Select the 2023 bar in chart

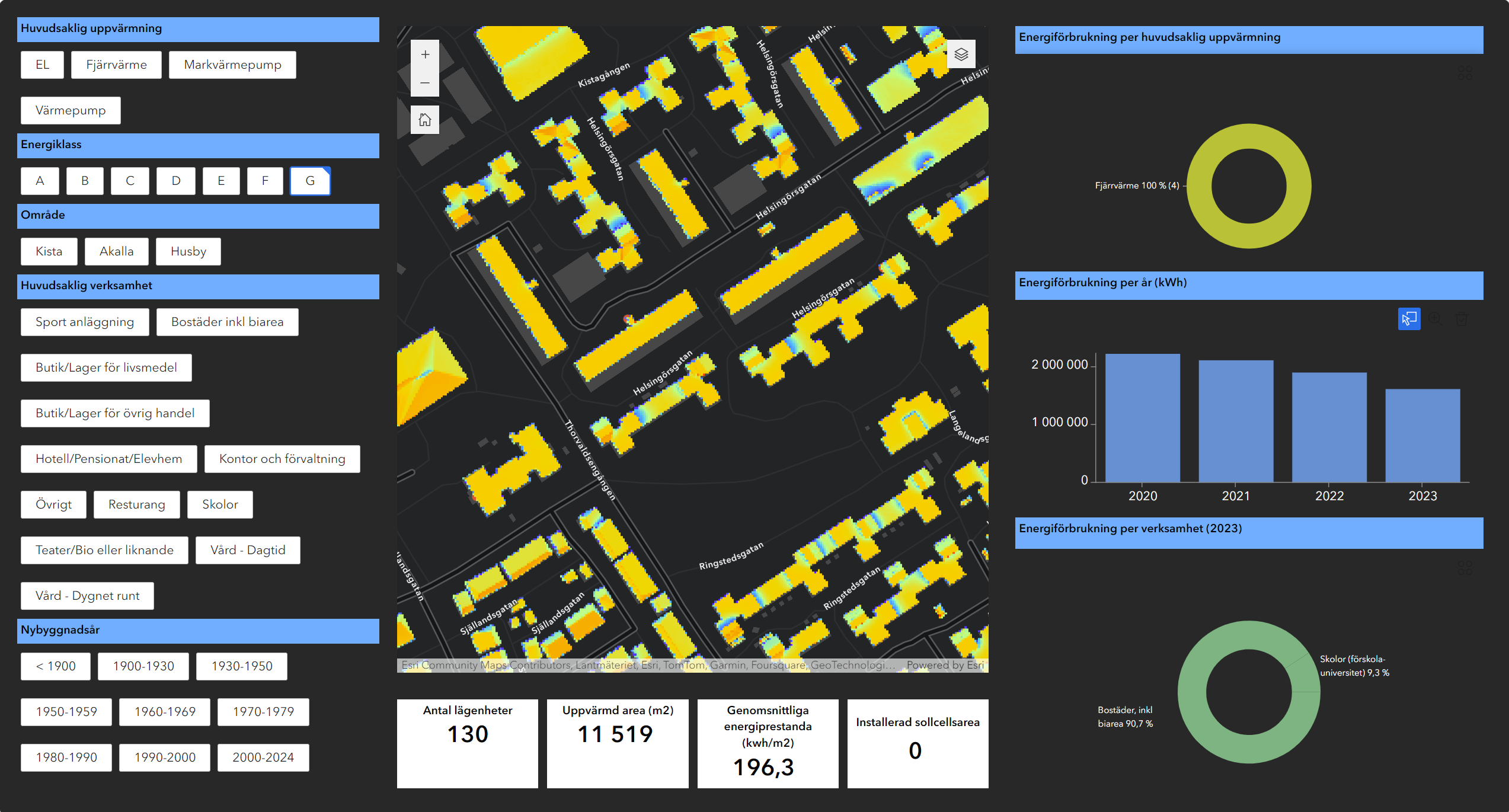(1422, 435)
